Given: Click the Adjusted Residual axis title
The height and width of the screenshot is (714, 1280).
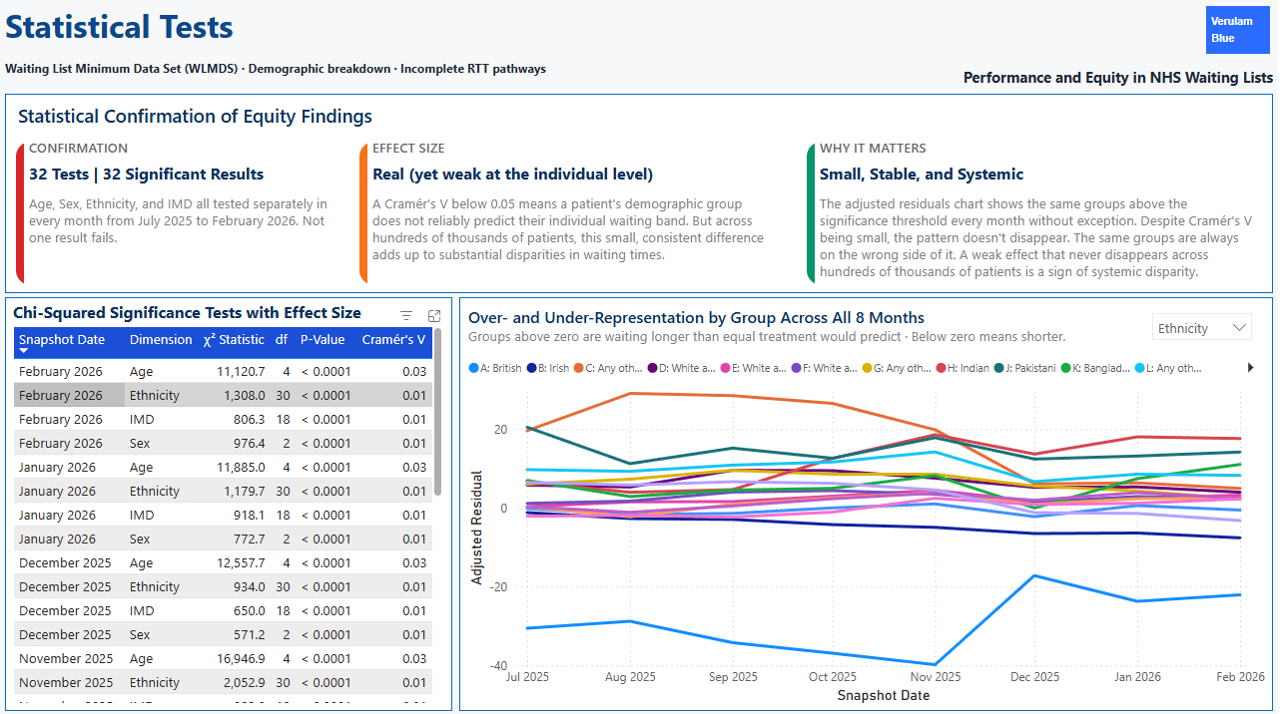Looking at the screenshot, I should [x=478, y=527].
